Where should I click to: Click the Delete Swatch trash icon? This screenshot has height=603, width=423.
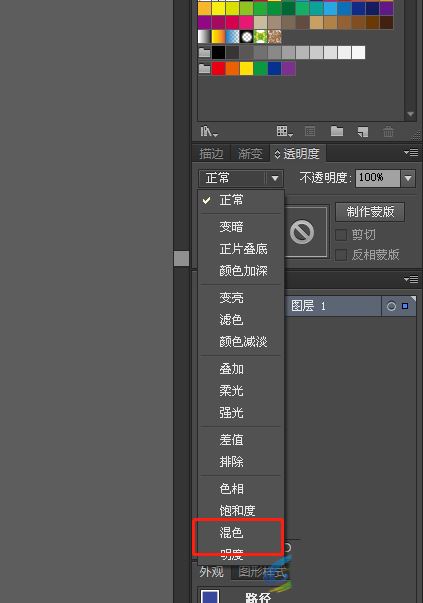point(388,132)
